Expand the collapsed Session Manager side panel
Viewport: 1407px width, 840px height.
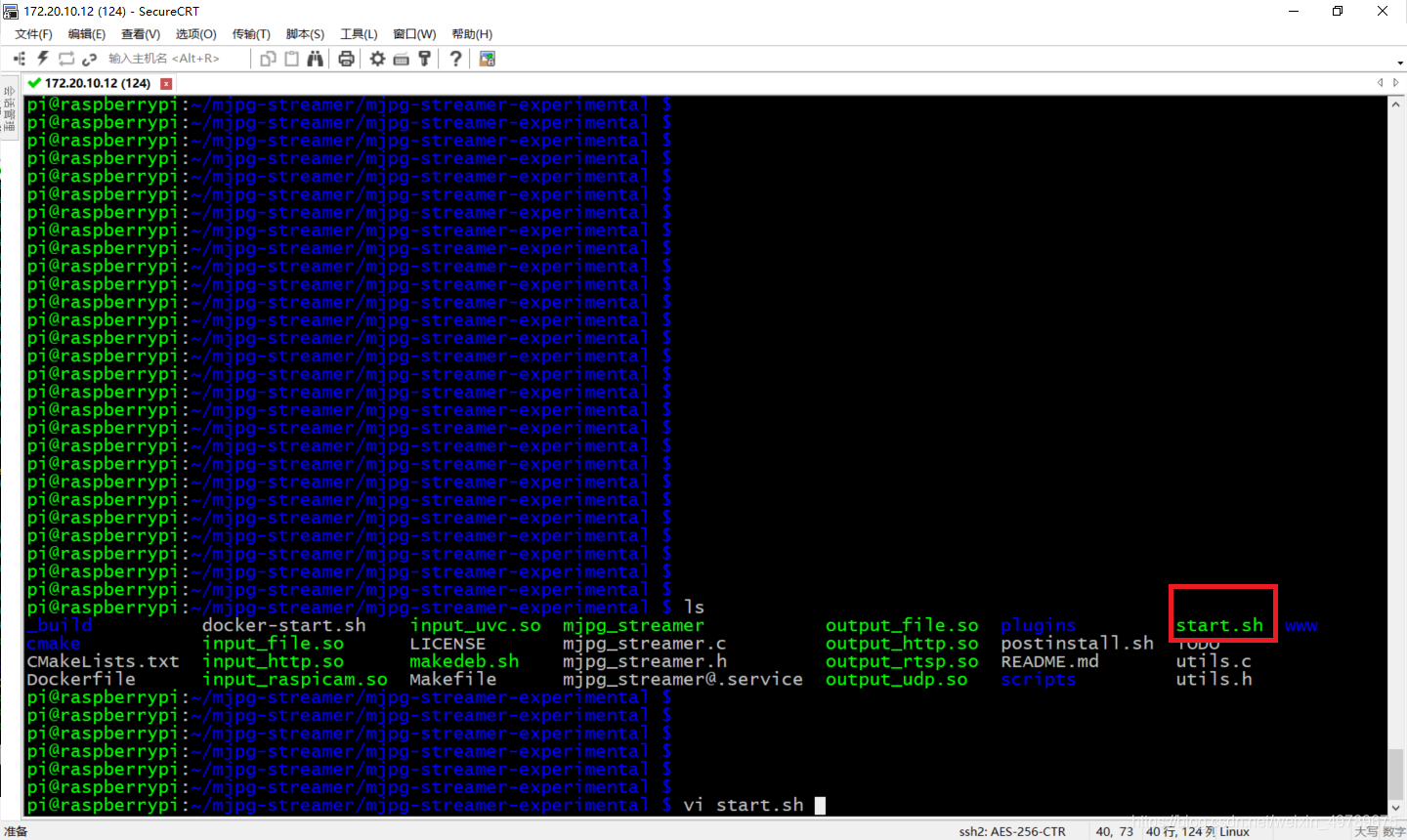[10, 109]
